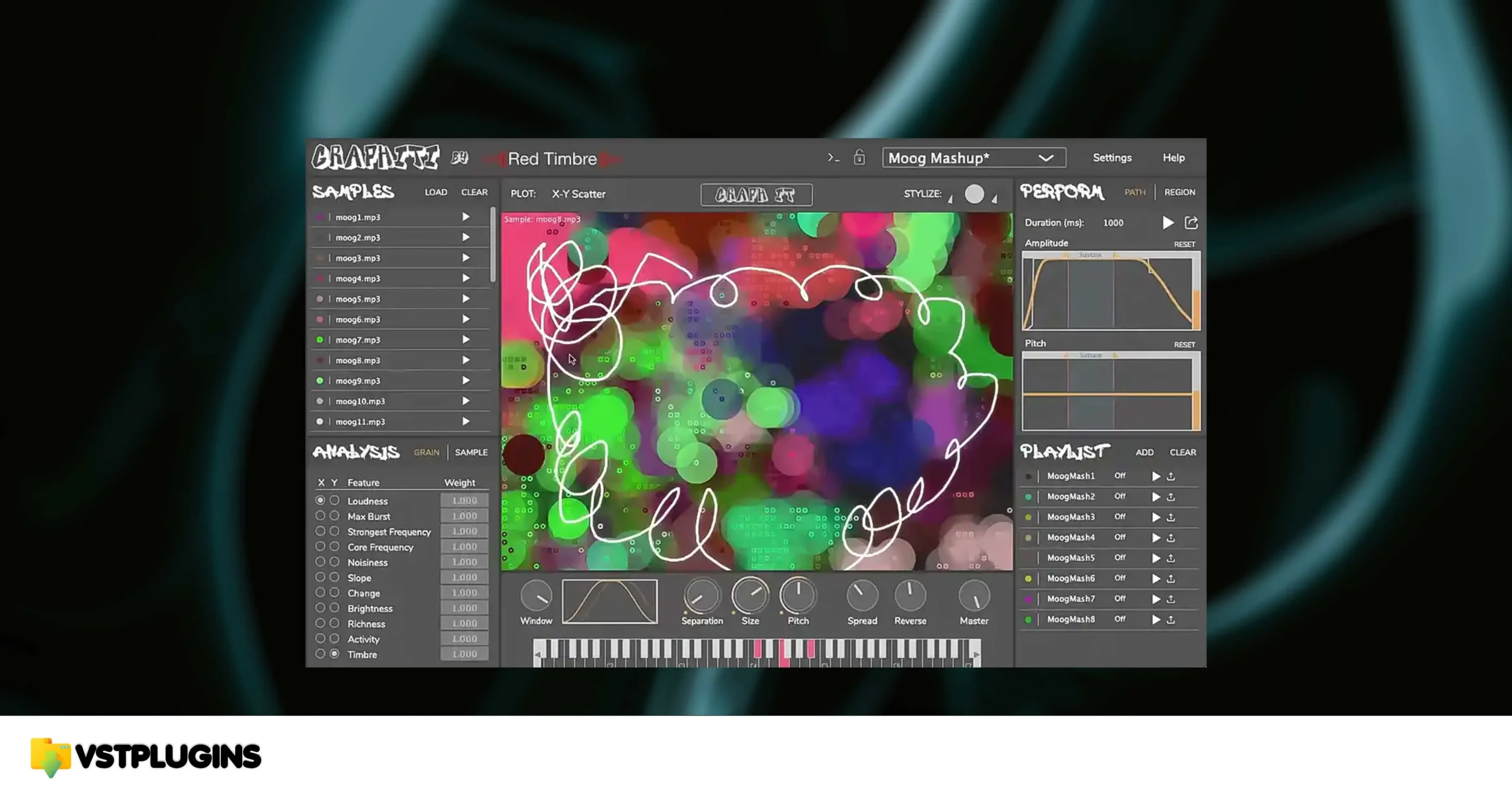This screenshot has height=801, width=1512.
Task: Toggle MoogMash5 Off state
Action: tap(1120, 557)
